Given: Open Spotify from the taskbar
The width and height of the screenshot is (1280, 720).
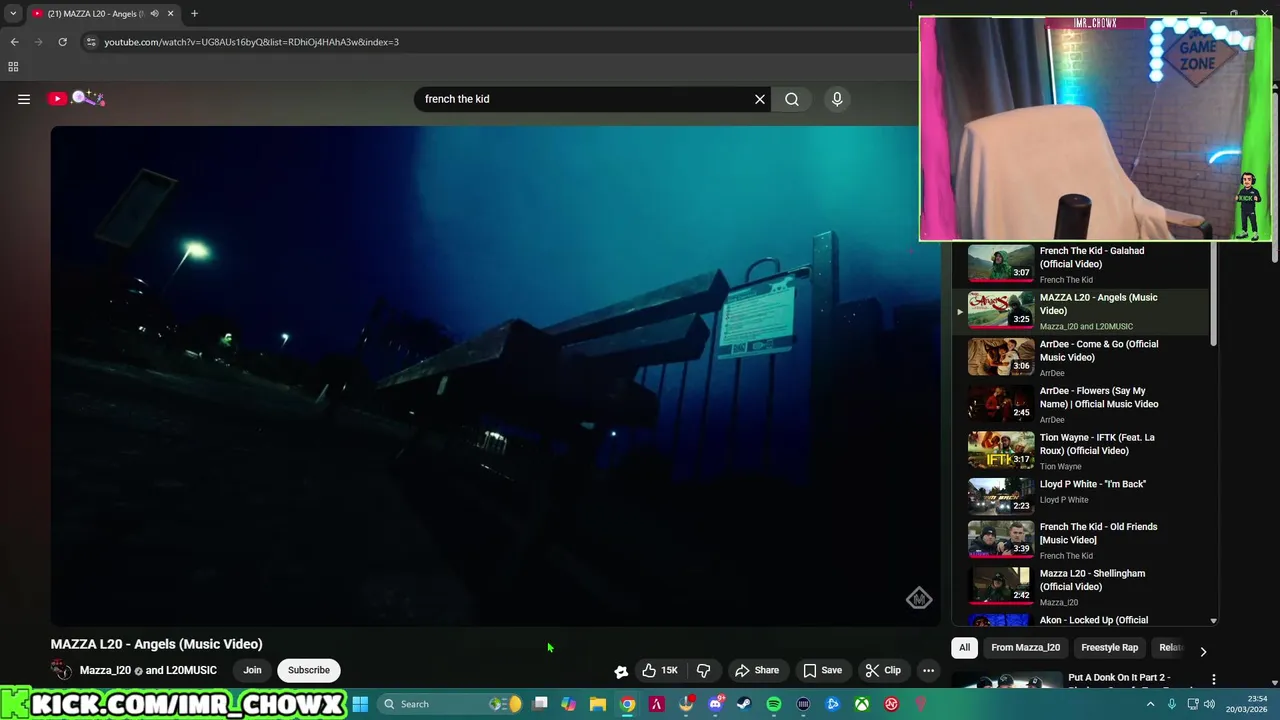Looking at the screenshot, I should [774, 704].
